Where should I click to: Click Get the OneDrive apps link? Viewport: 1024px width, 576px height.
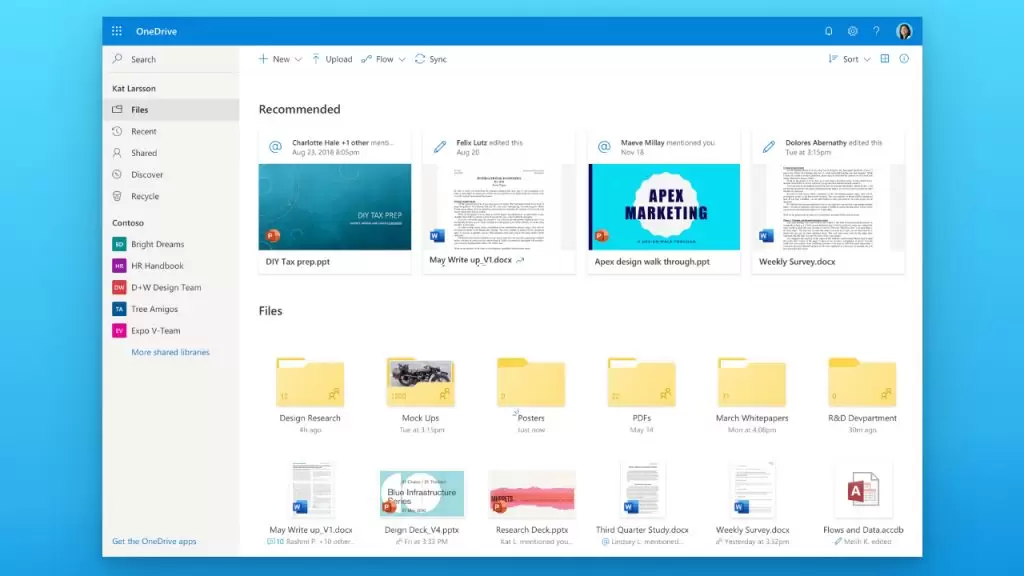coord(154,541)
